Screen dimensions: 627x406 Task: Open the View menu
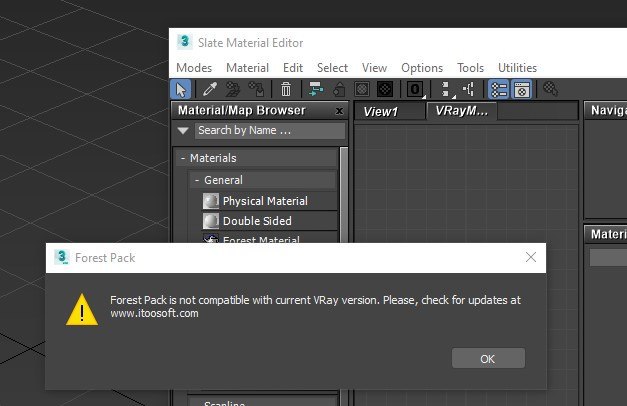[374, 68]
